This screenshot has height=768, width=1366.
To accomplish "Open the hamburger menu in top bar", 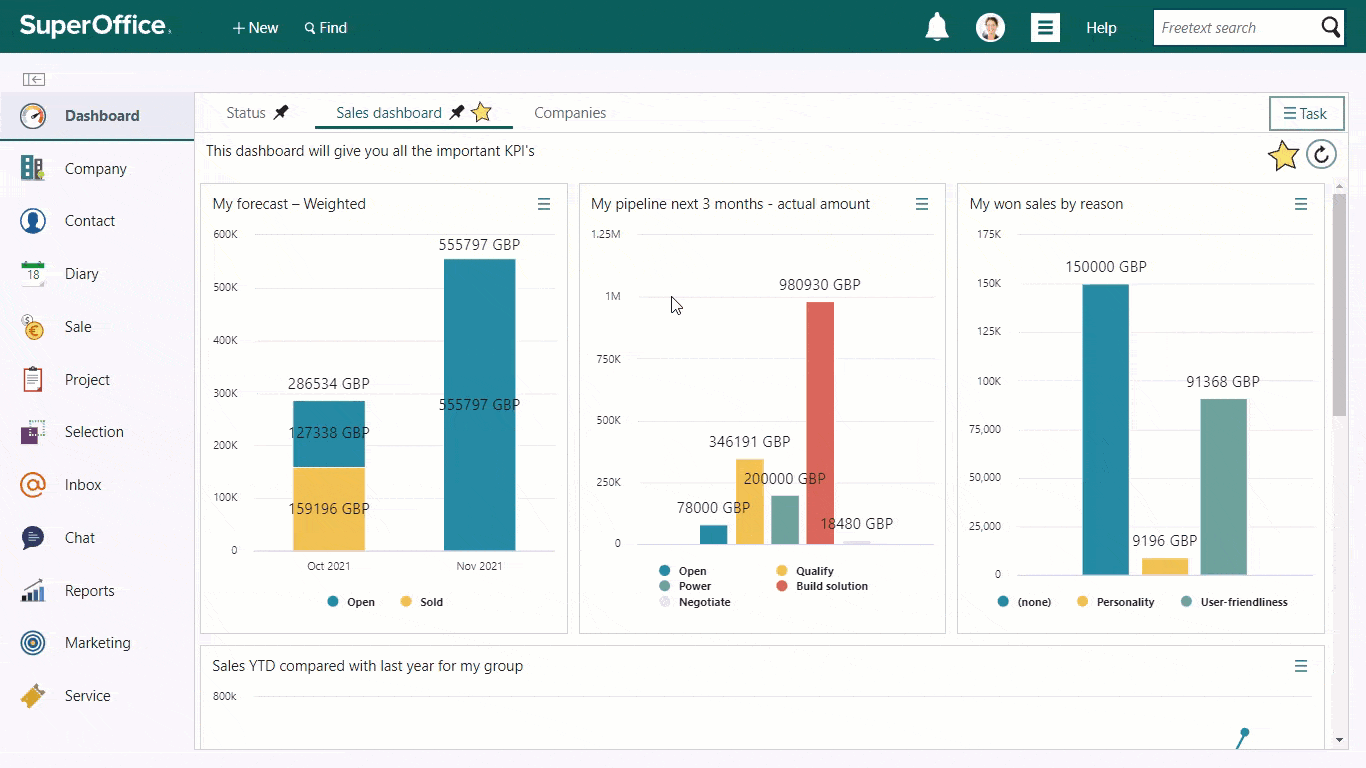I will [1045, 28].
